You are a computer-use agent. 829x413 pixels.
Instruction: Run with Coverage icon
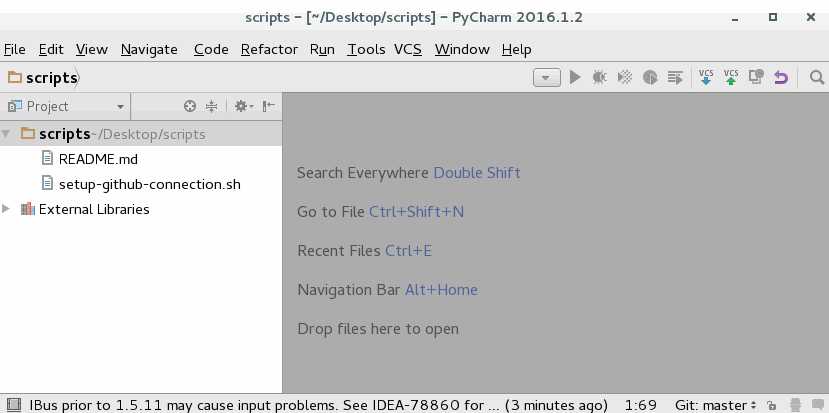624,78
